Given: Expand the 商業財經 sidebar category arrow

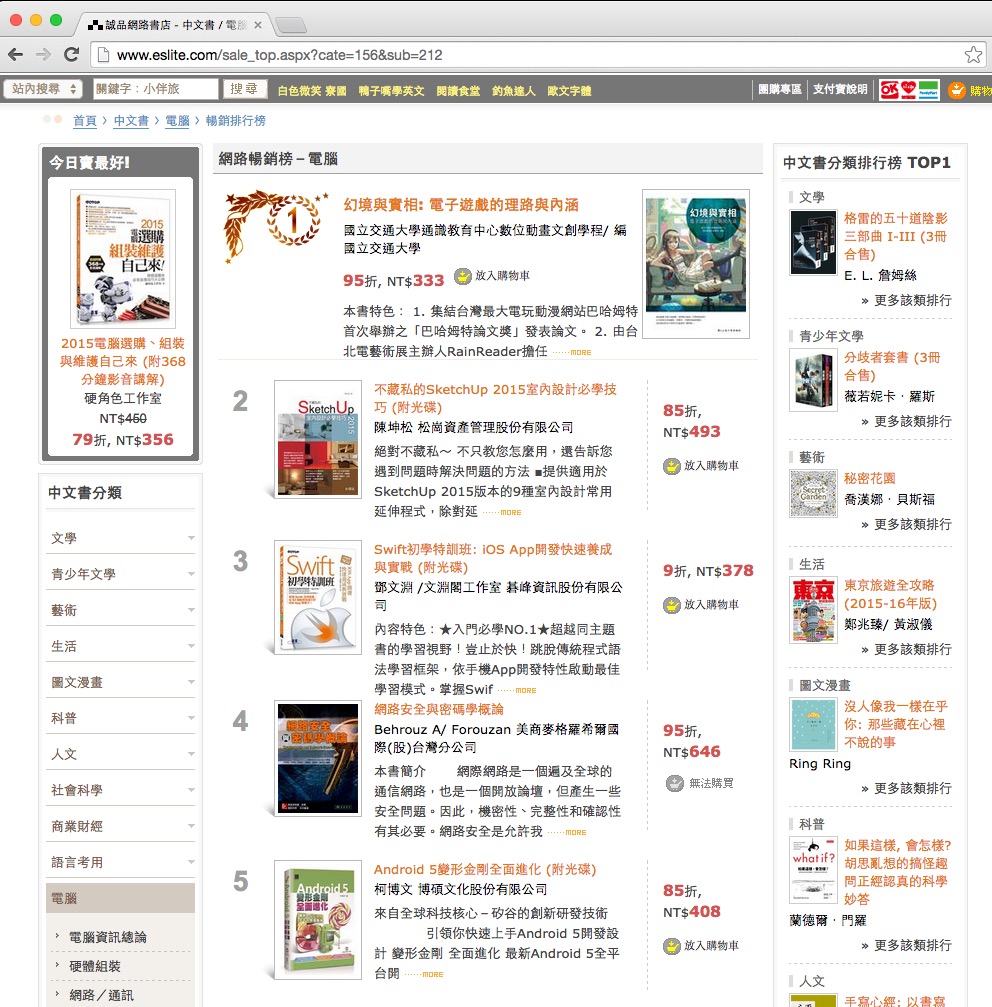Looking at the screenshot, I should 191,825.
